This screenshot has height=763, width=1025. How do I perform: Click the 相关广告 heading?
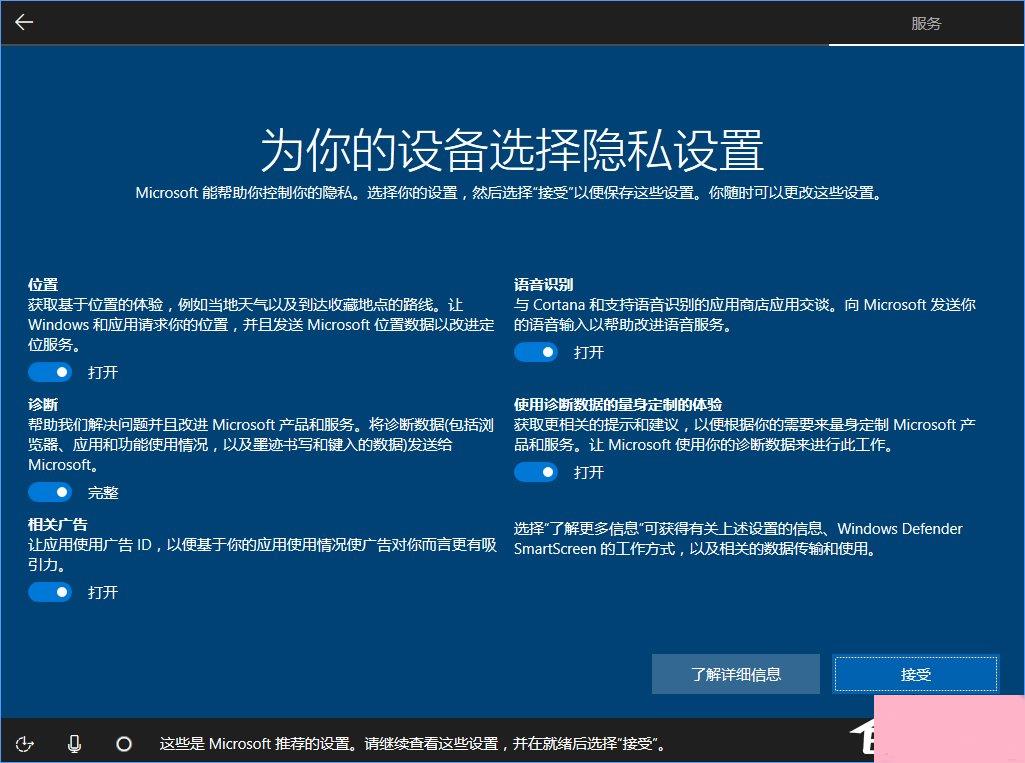click(58, 524)
